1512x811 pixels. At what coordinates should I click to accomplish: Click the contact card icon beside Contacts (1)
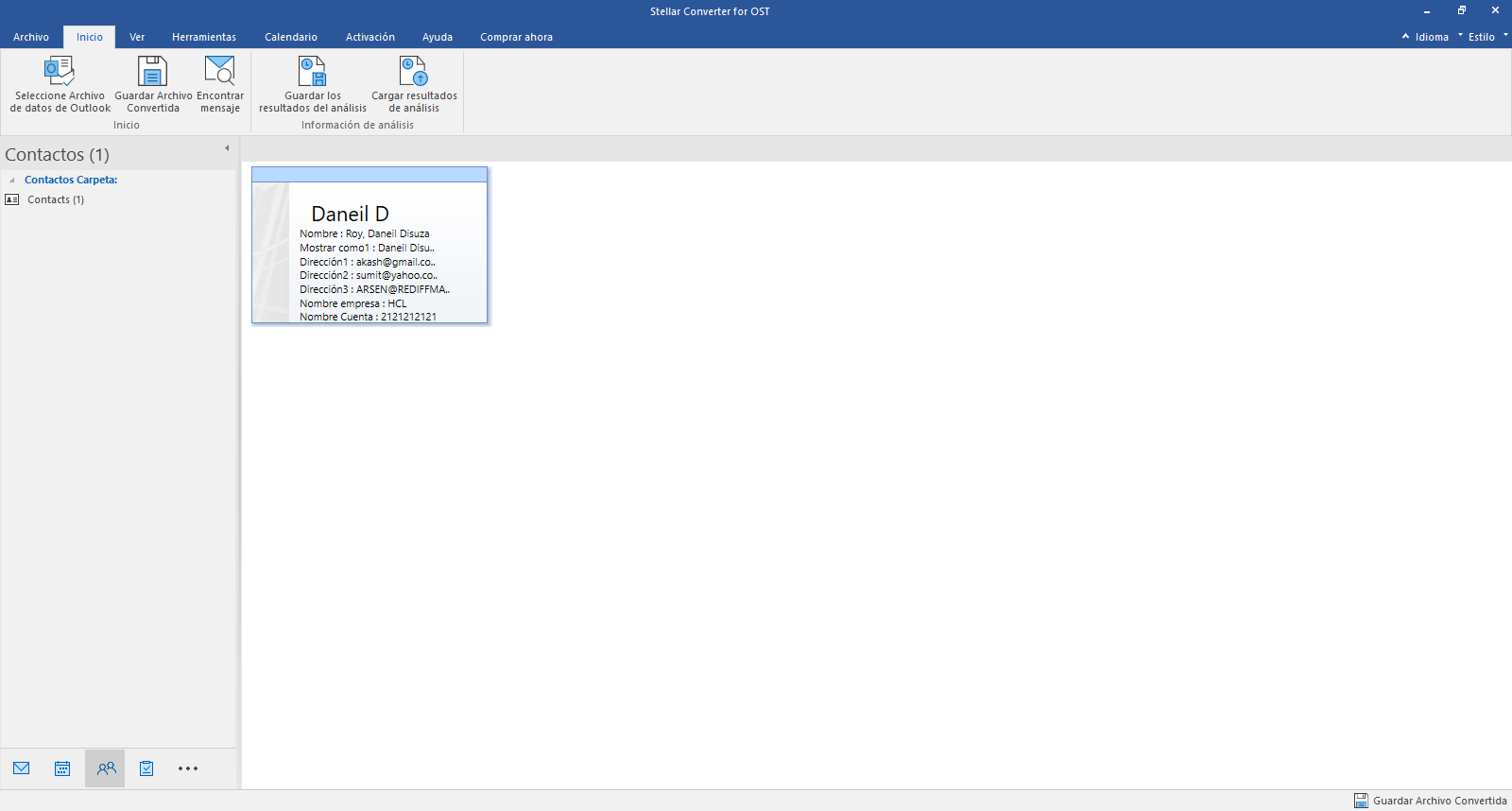pos(12,199)
